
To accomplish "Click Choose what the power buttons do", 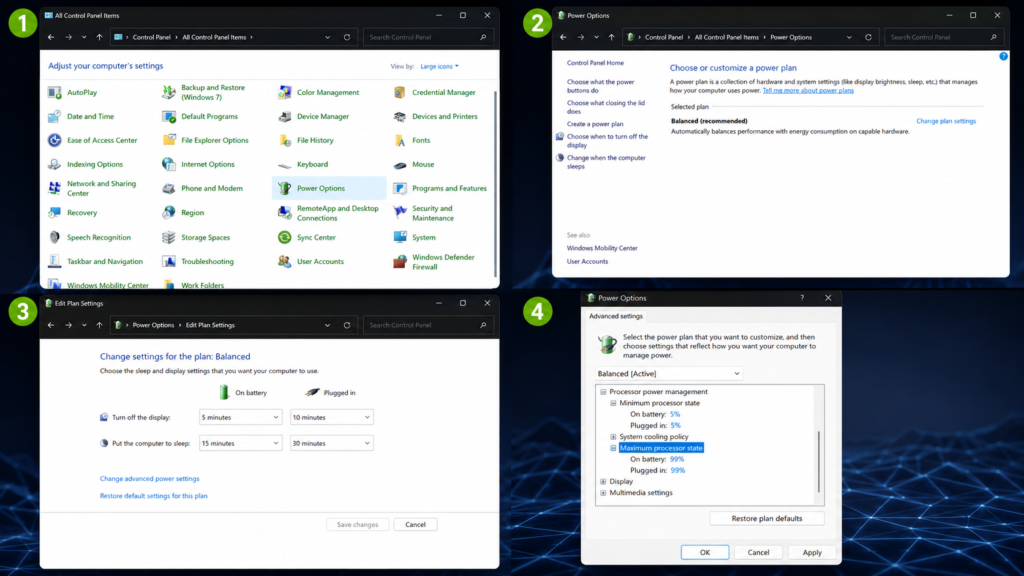I will pos(600,86).
